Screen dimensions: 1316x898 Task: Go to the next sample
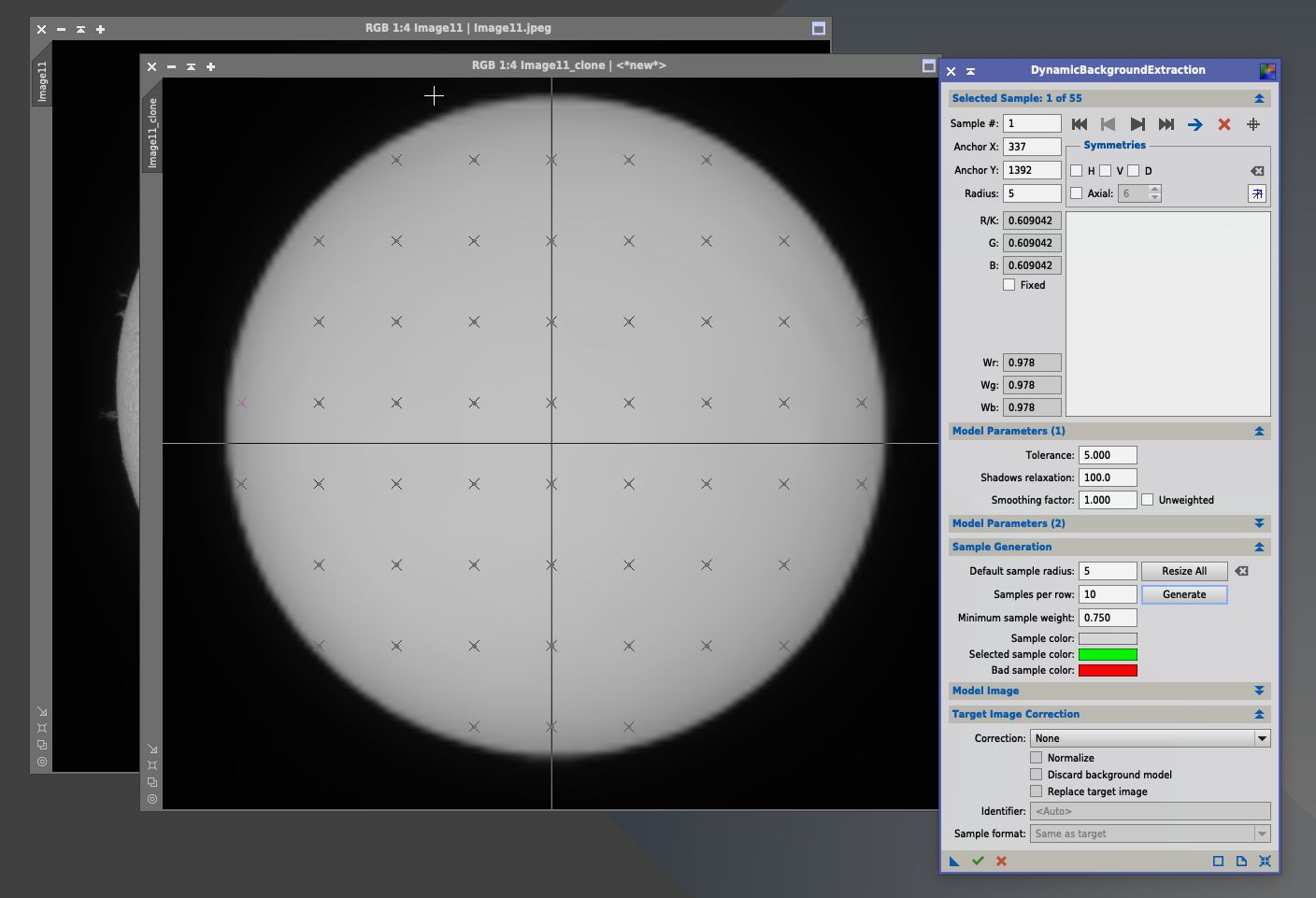pyautogui.click(x=1137, y=123)
